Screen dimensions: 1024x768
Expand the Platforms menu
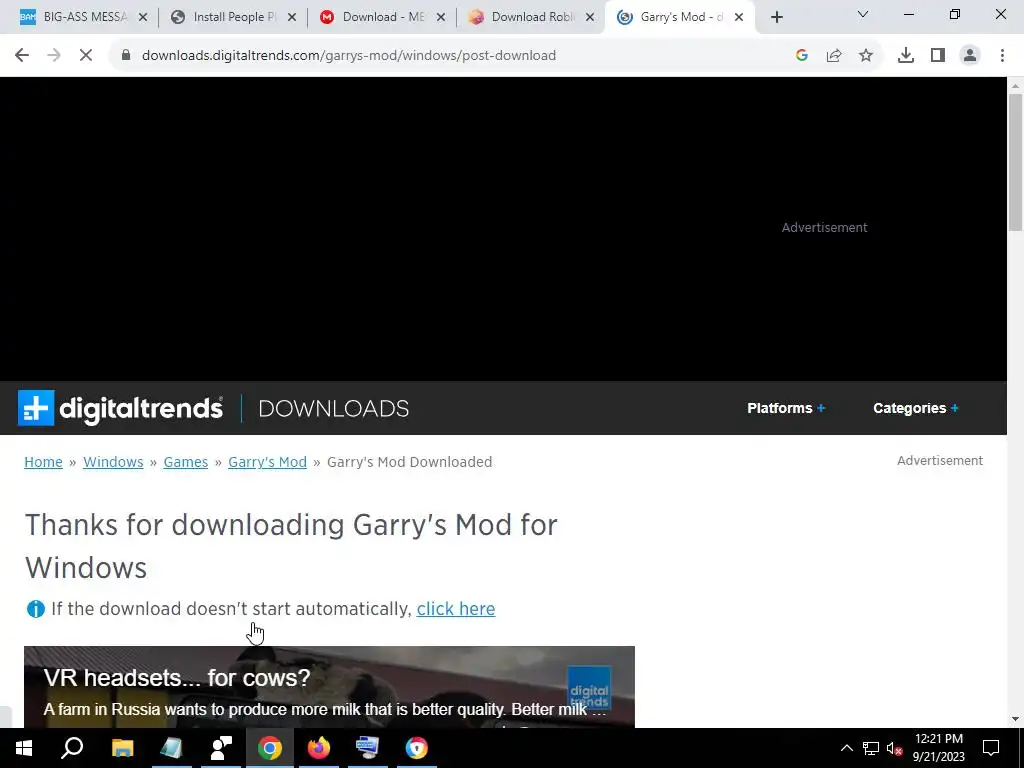pos(786,408)
